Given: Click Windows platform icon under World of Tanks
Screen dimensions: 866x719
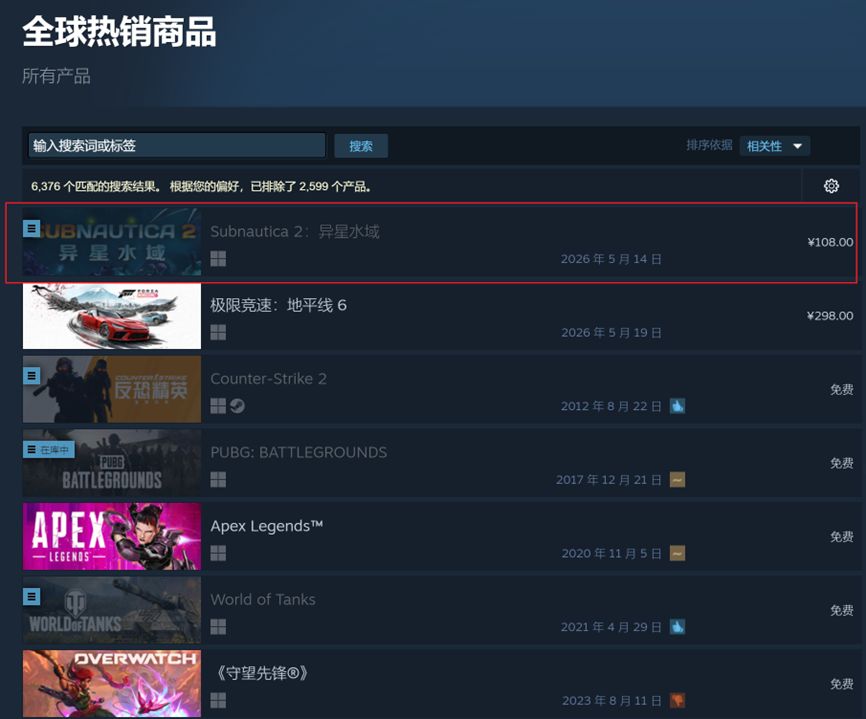Looking at the screenshot, I should click(x=218, y=627).
